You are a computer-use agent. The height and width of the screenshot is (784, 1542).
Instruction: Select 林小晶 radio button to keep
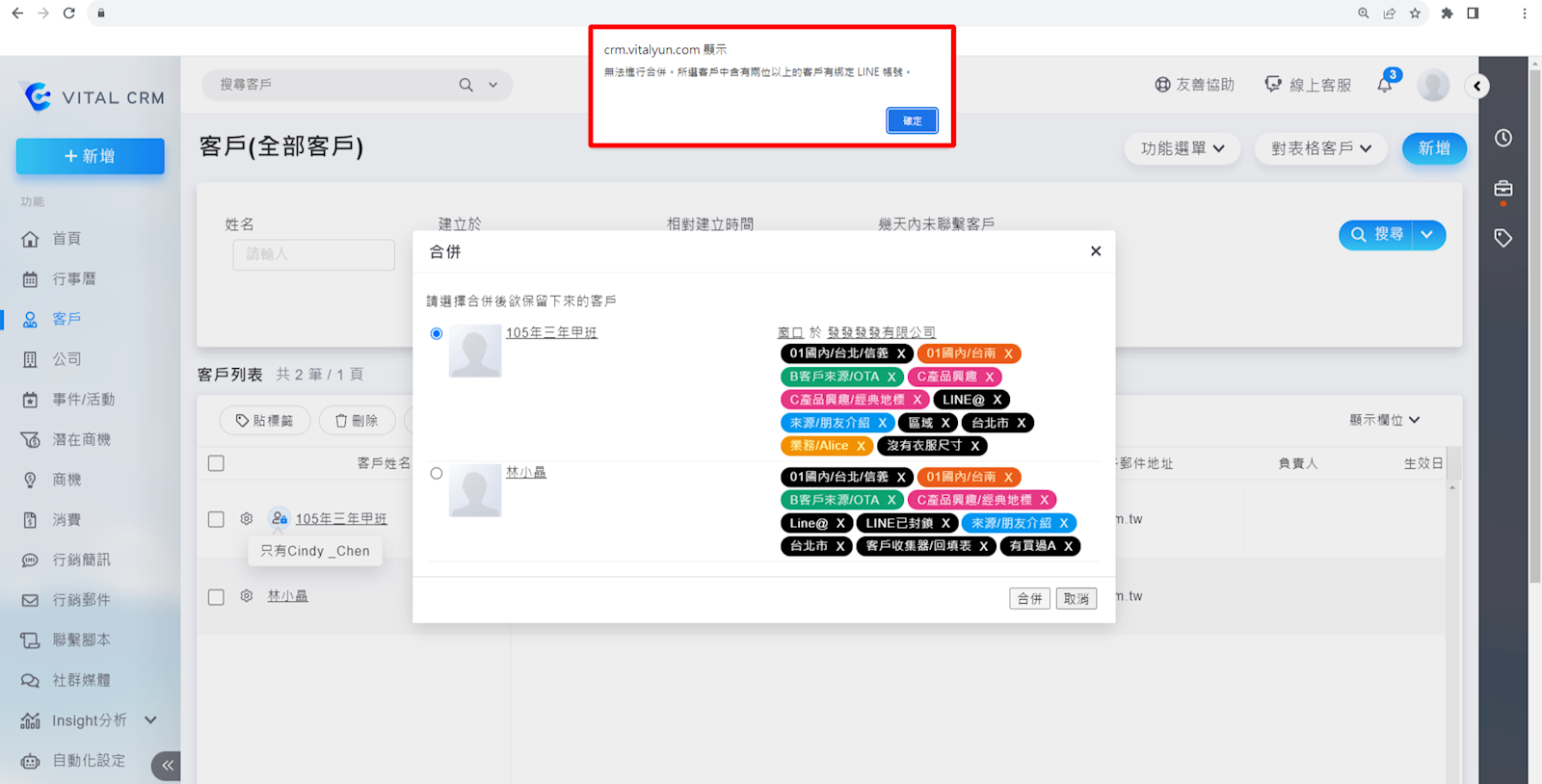click(437, 473)
